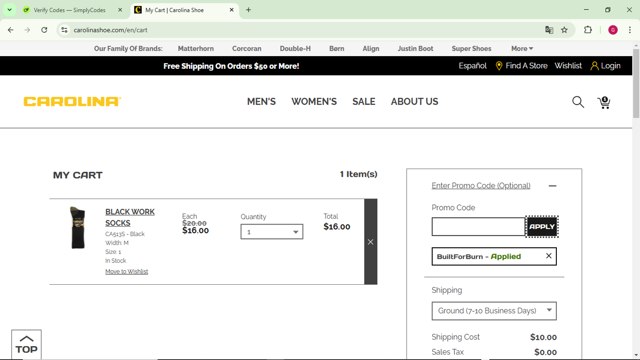Click the socks product thumbnail

(78, 228)
